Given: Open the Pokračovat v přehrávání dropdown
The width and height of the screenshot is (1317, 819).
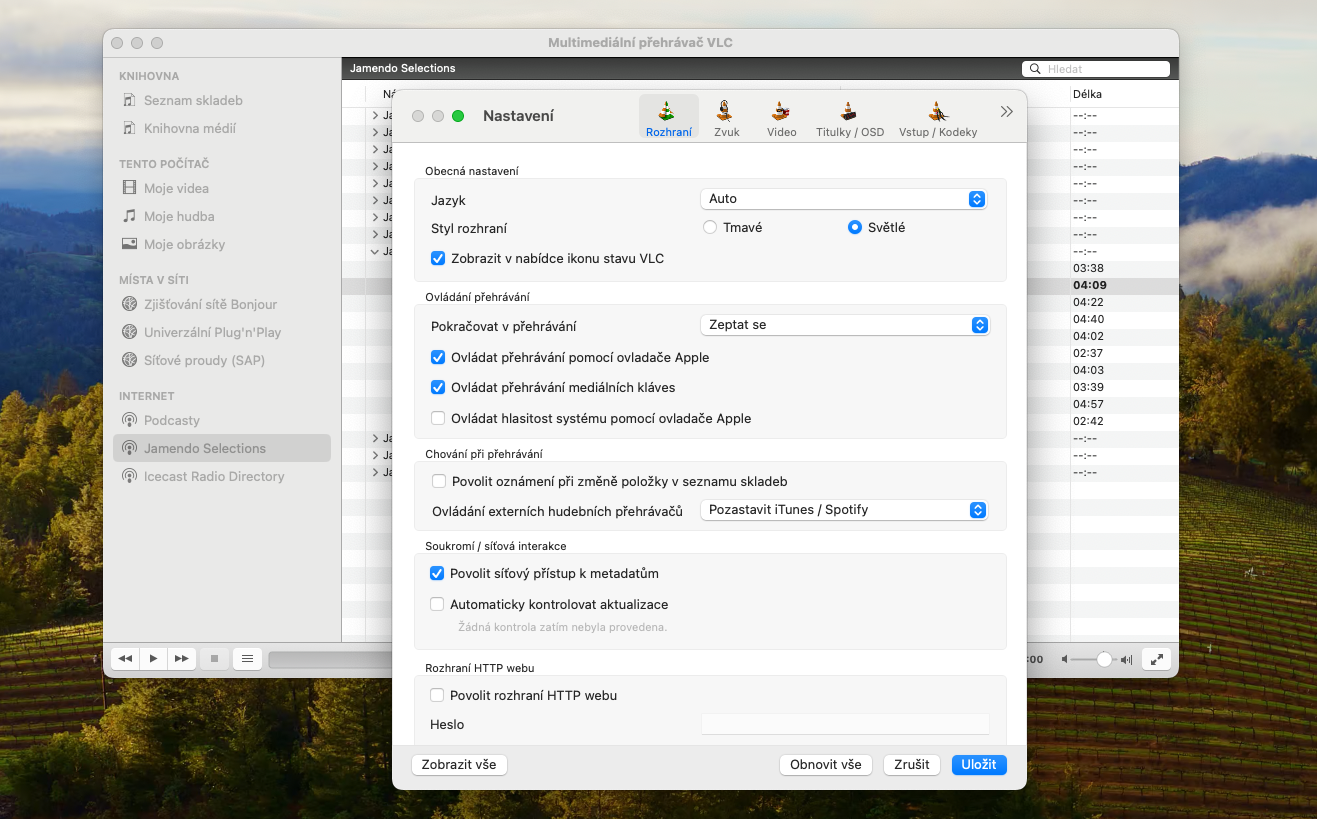Looking at the screenshot, I should [x=843, y=325].
